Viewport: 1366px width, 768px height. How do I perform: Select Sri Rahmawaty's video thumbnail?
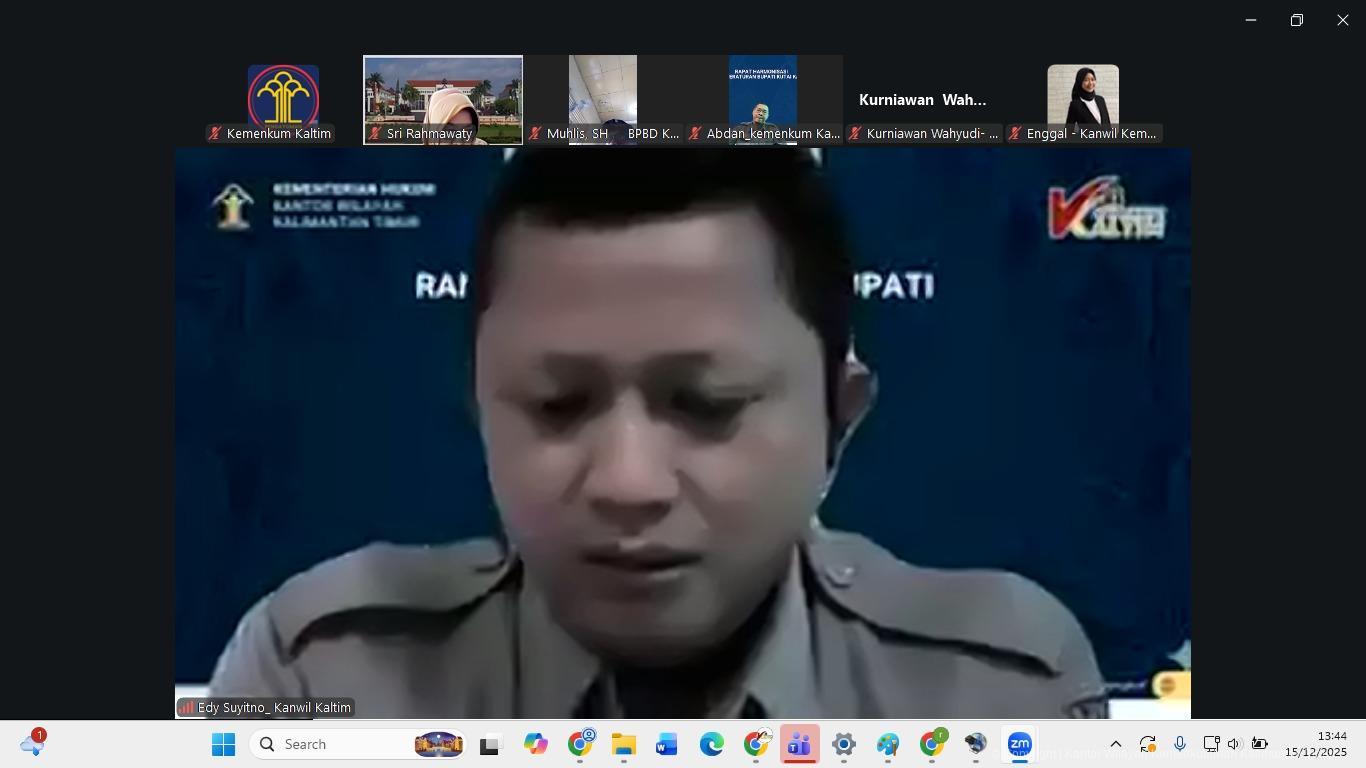[x=443, y=100]
